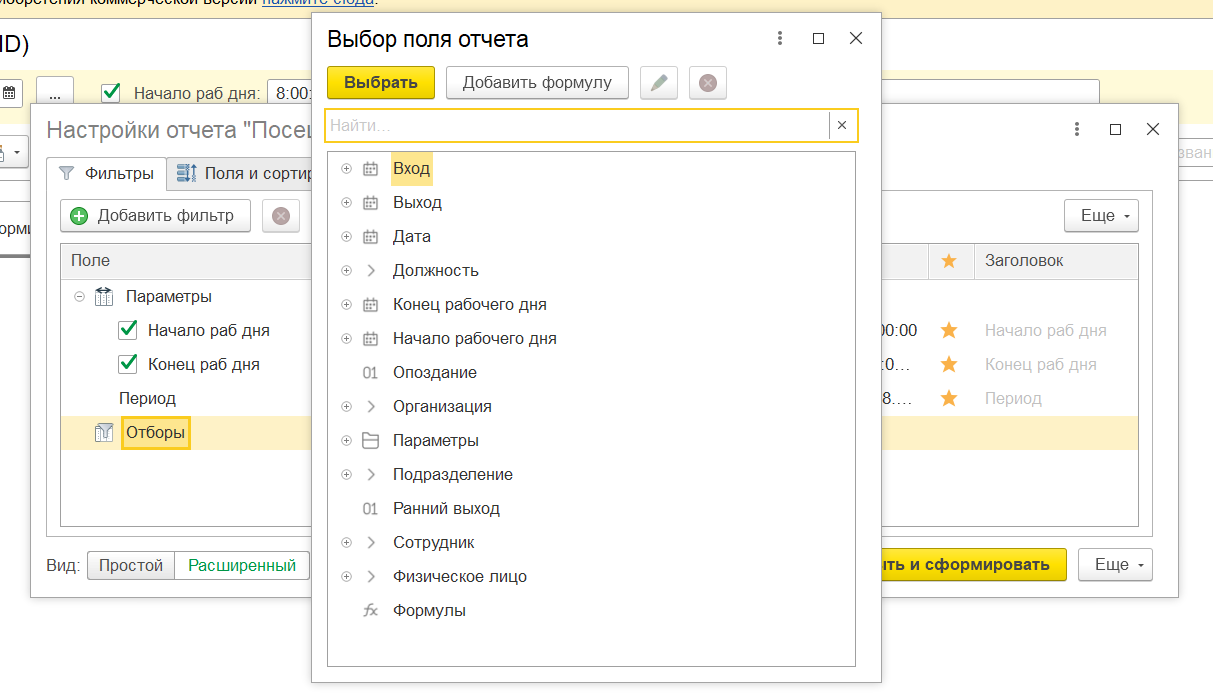Click the Добавить формулу button
Screen dimensions: 1213x697
[x=537, y=83]
